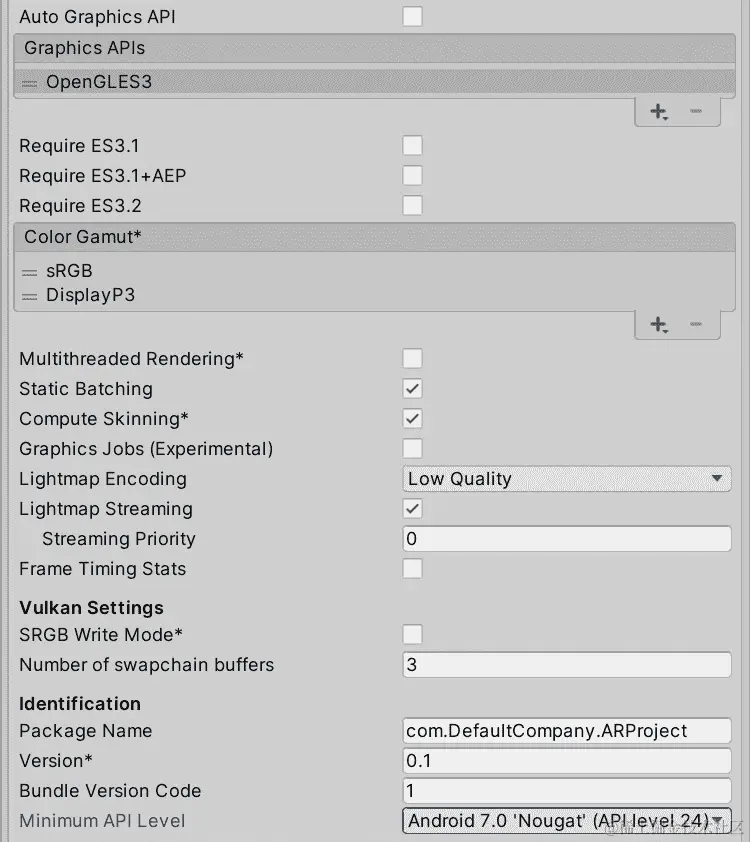The height and width of the screenshot is (842, 750).
Task: Select the sRGB color gamut row
Action: pos(374,271)
